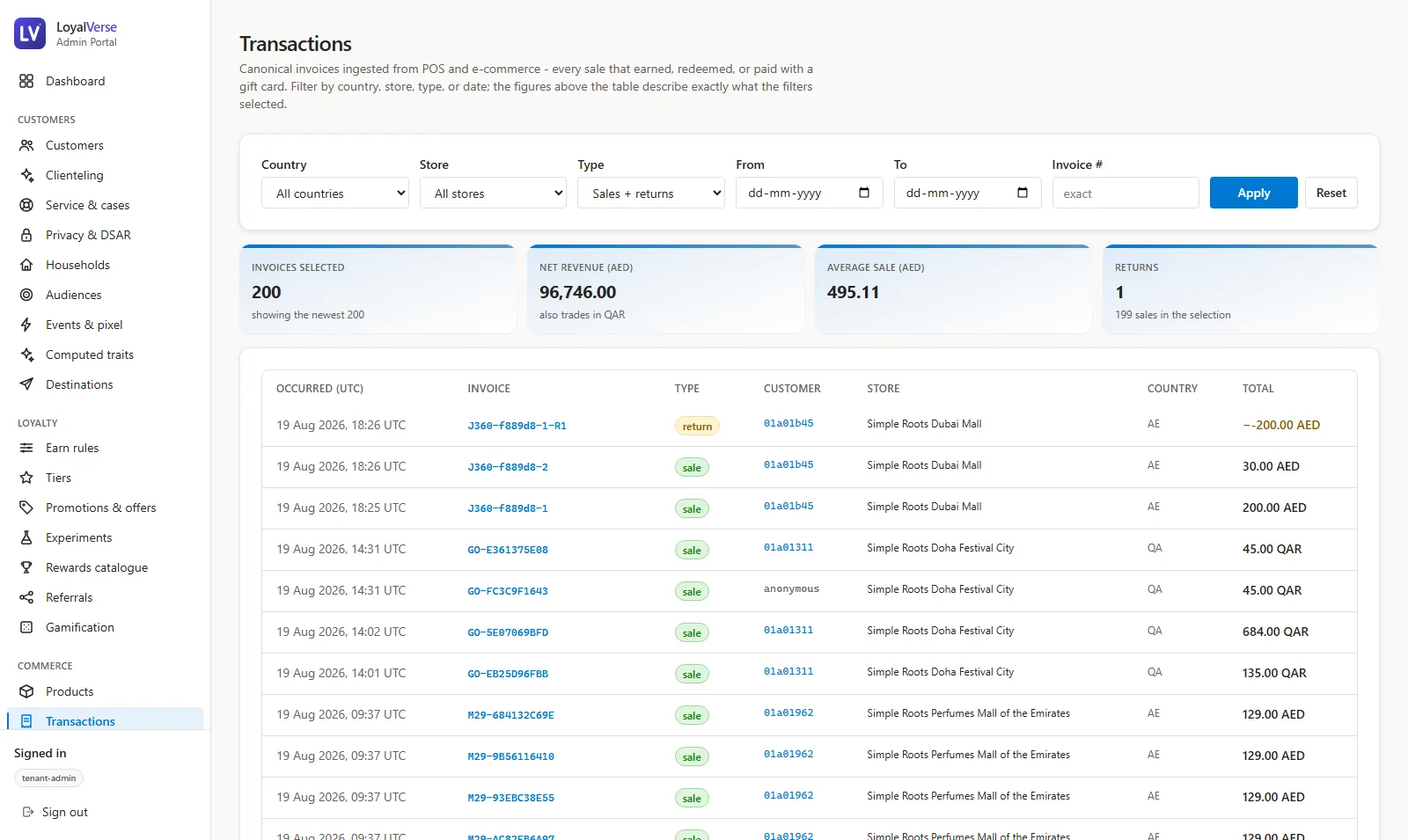Click the Service & cases lifebuoy icon
The height and width of the screenshot is (840, 1408).
26,205
